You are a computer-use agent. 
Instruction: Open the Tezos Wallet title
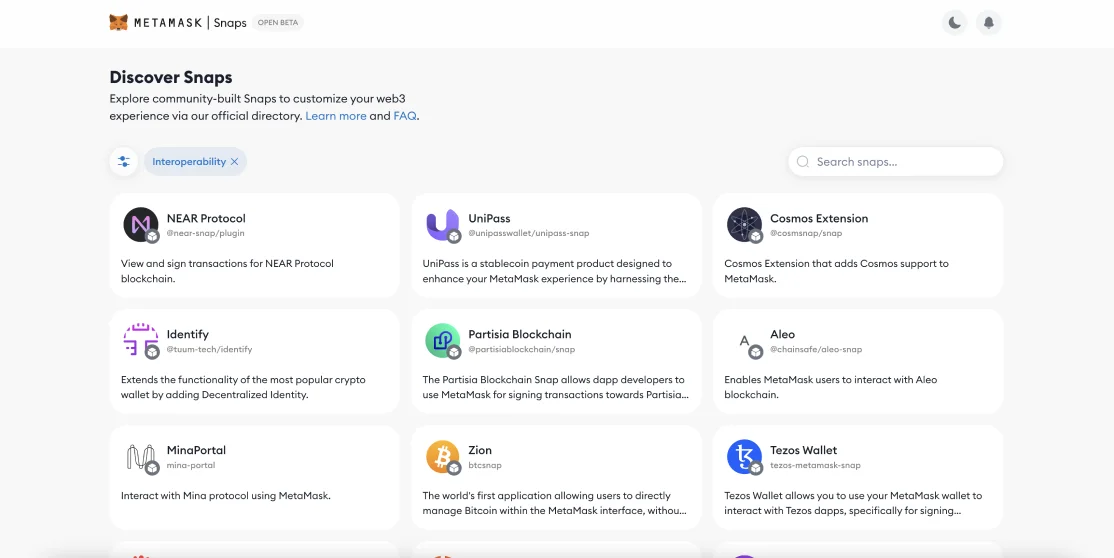coord(804,450)
